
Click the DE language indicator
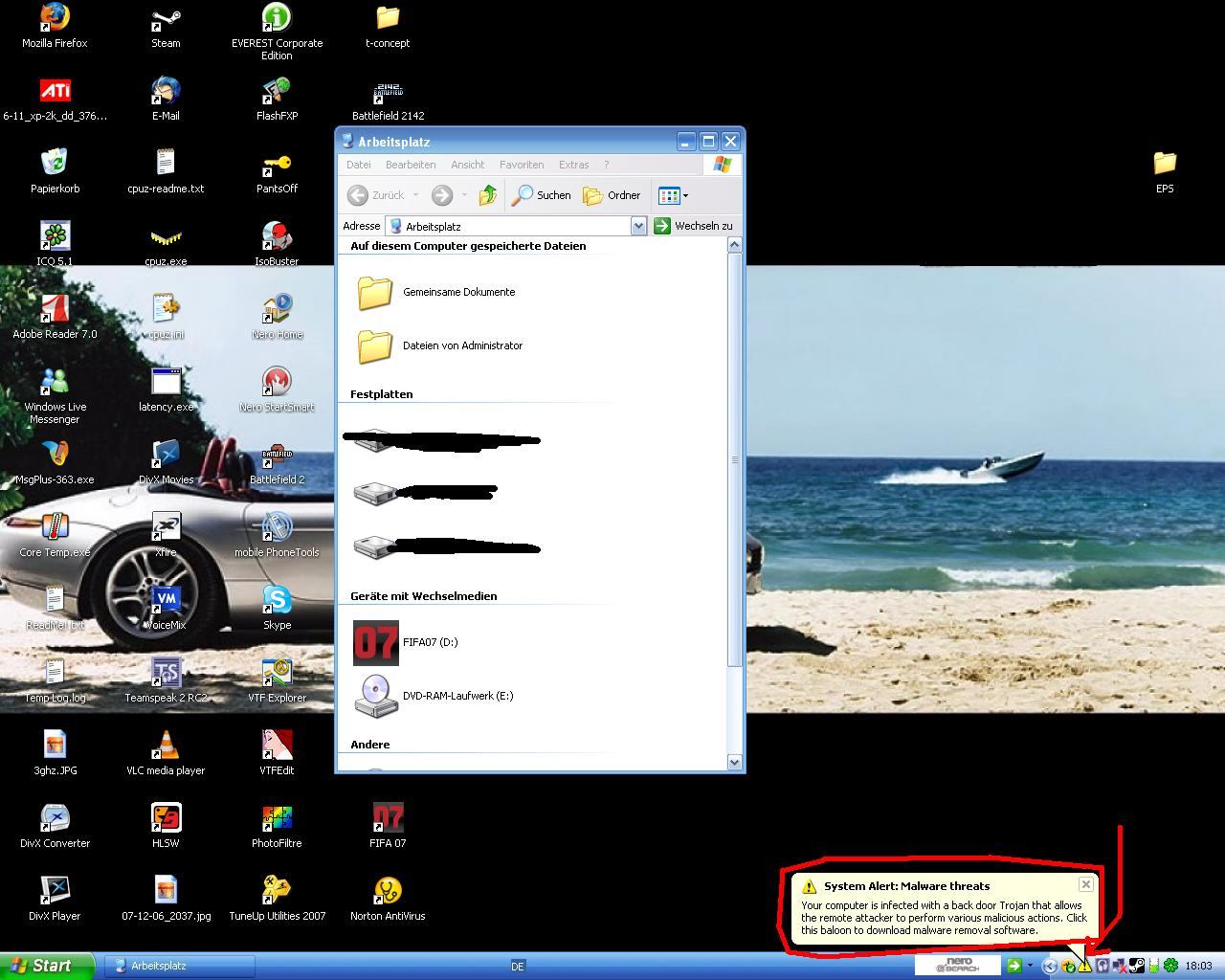point(518,967)
